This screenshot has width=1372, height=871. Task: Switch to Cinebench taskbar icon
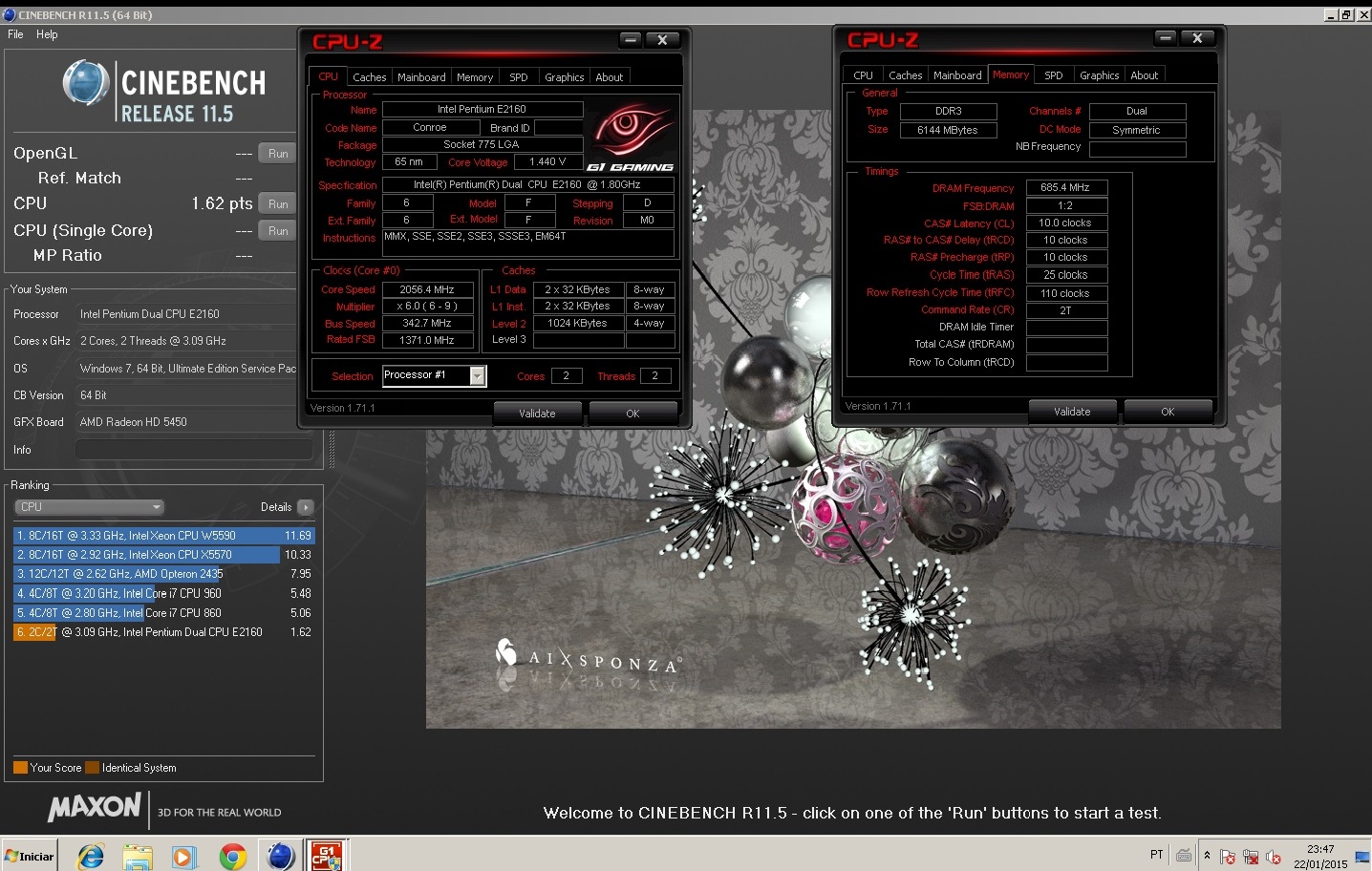tap(280, 856)
